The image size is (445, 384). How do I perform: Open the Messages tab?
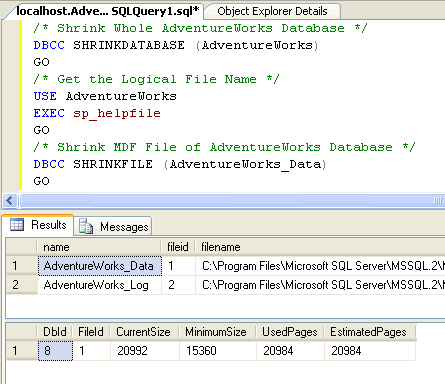(x=113, y=227)
